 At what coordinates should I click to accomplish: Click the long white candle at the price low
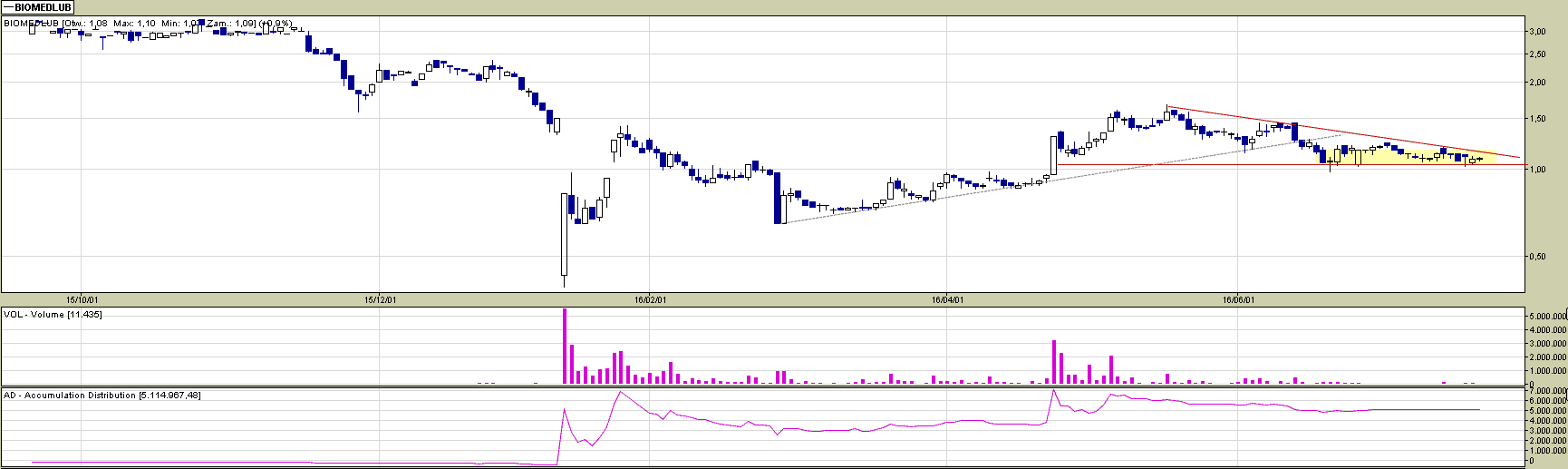point(564,234)
